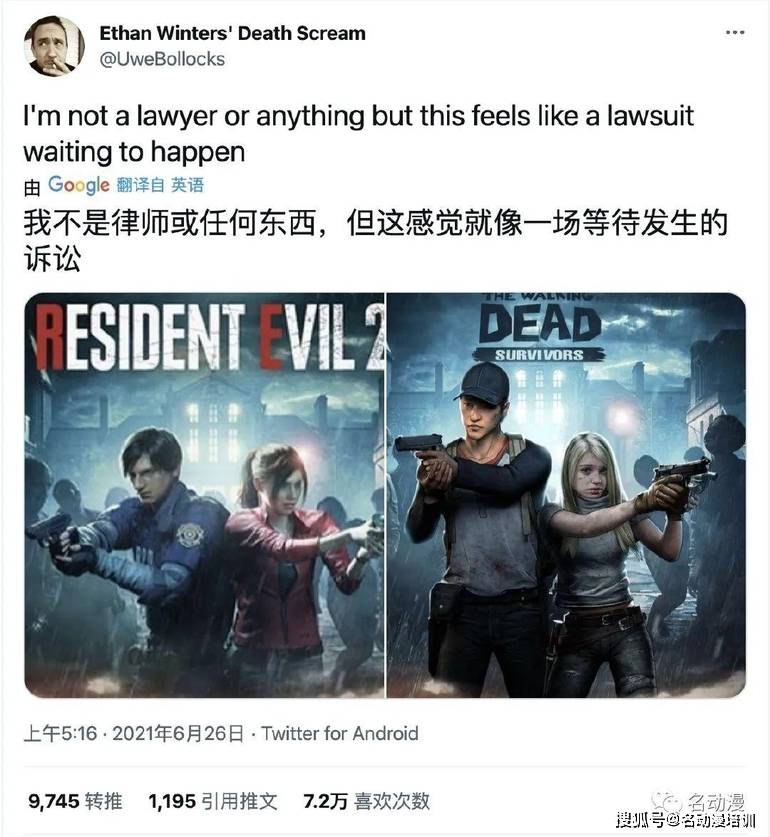Click the 上午5:16 · 2021年6月26日 timestamp

133,733
